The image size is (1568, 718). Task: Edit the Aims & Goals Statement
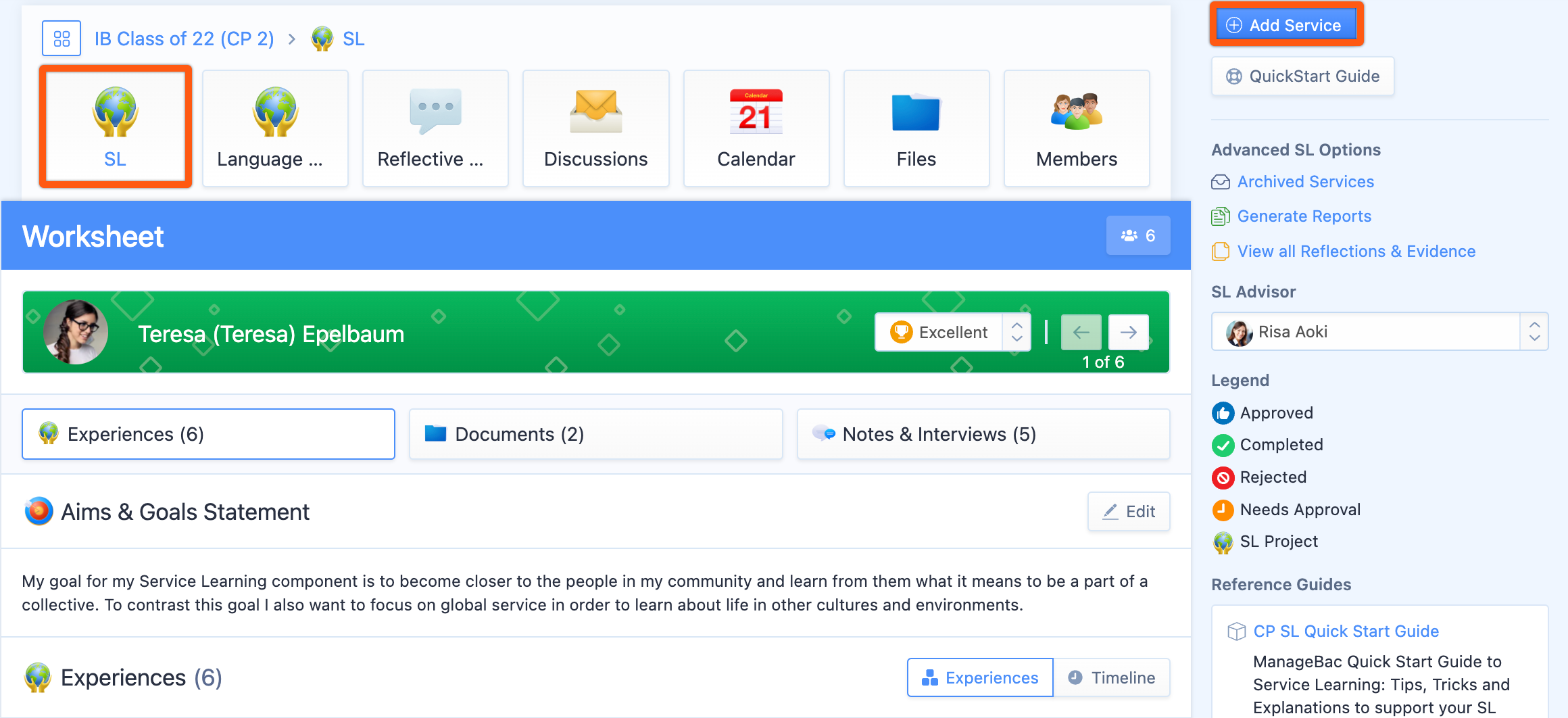click(x=1128, y=511)
